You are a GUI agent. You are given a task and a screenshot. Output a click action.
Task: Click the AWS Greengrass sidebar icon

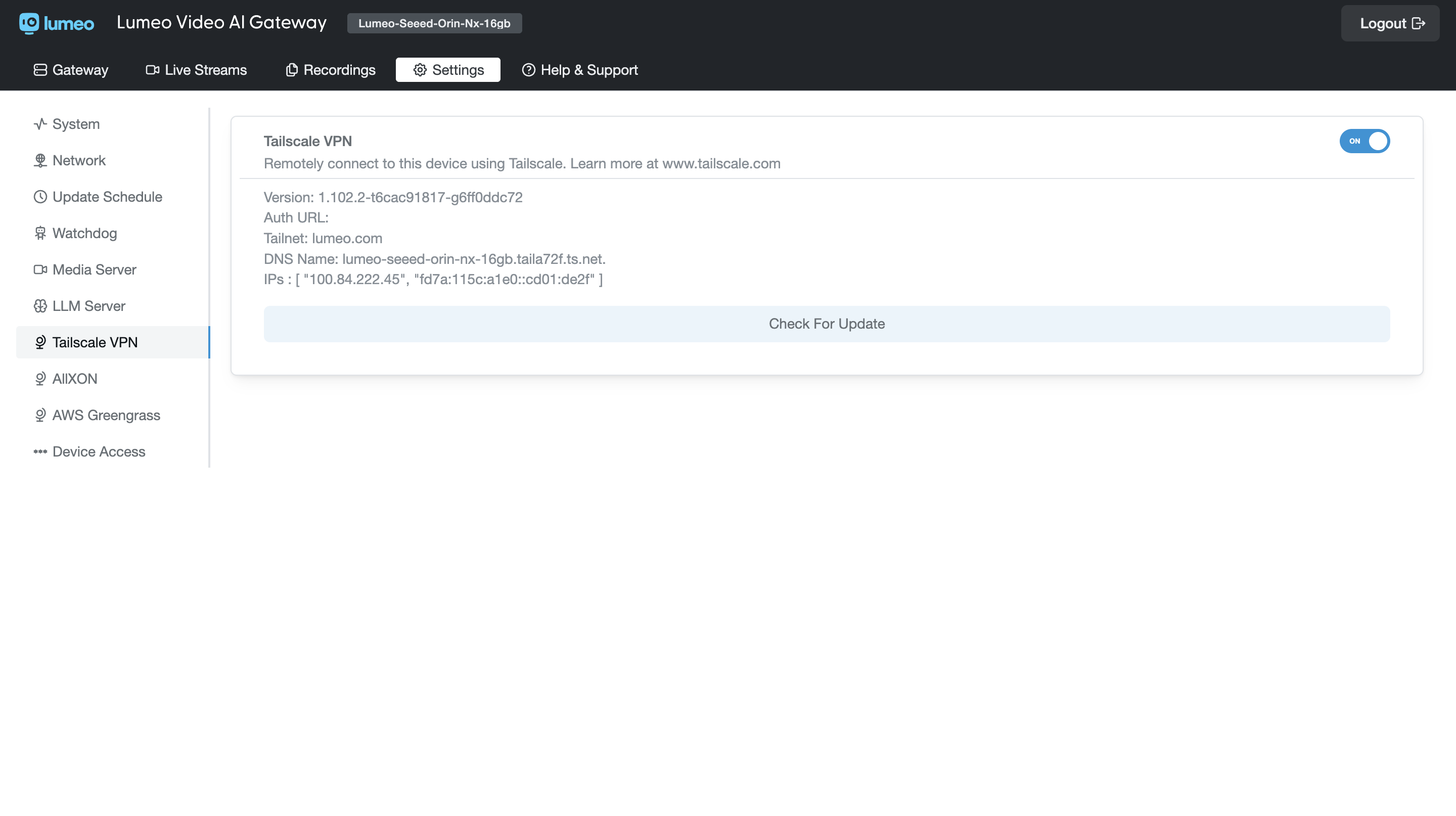coord(40,416)
